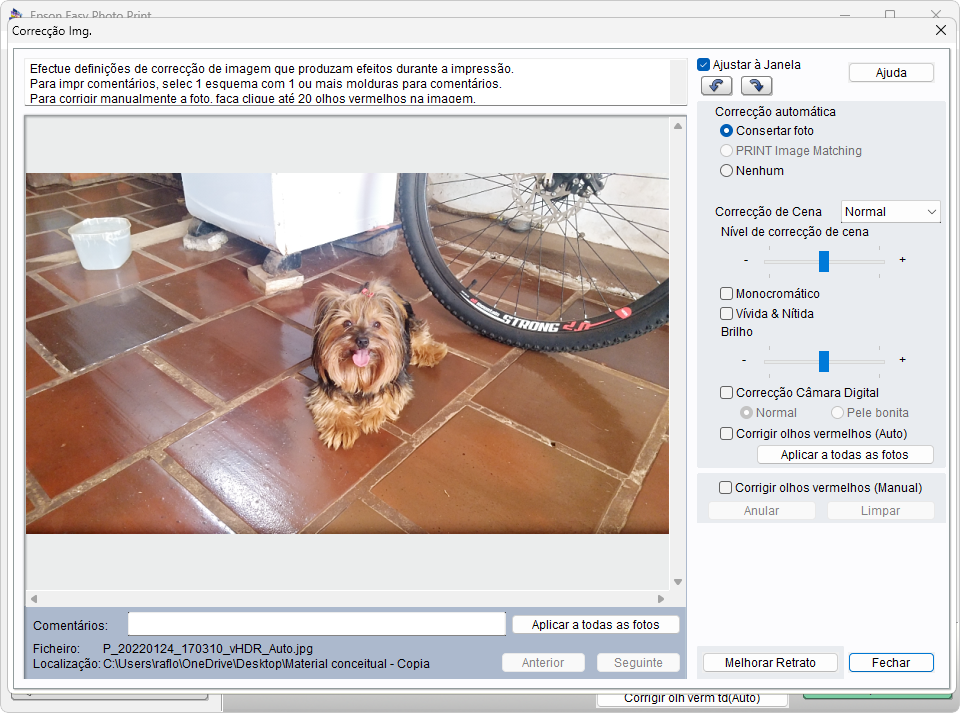Screen dimensions: 960x713
Task: Click the Comentários text field
Action: [x=317, y=624]
